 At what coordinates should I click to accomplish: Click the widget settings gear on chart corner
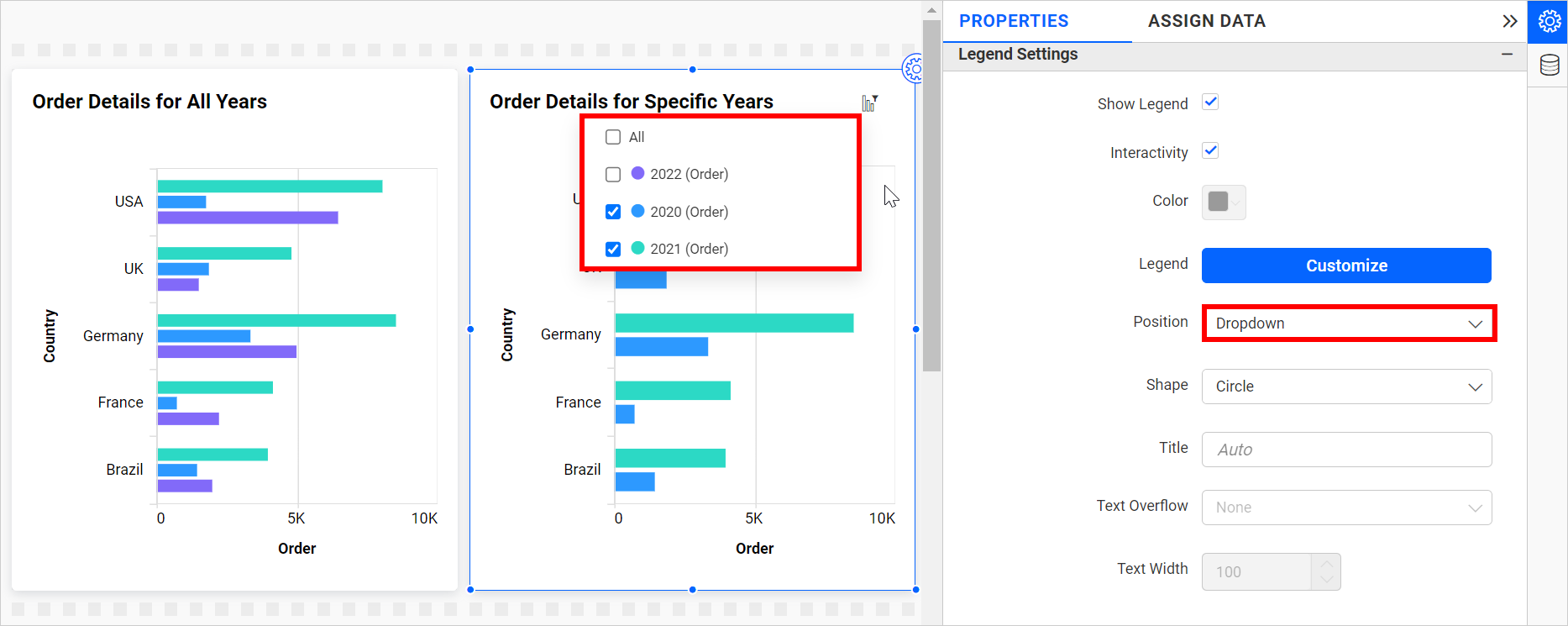pyautogui.click(x=911, y=69)
